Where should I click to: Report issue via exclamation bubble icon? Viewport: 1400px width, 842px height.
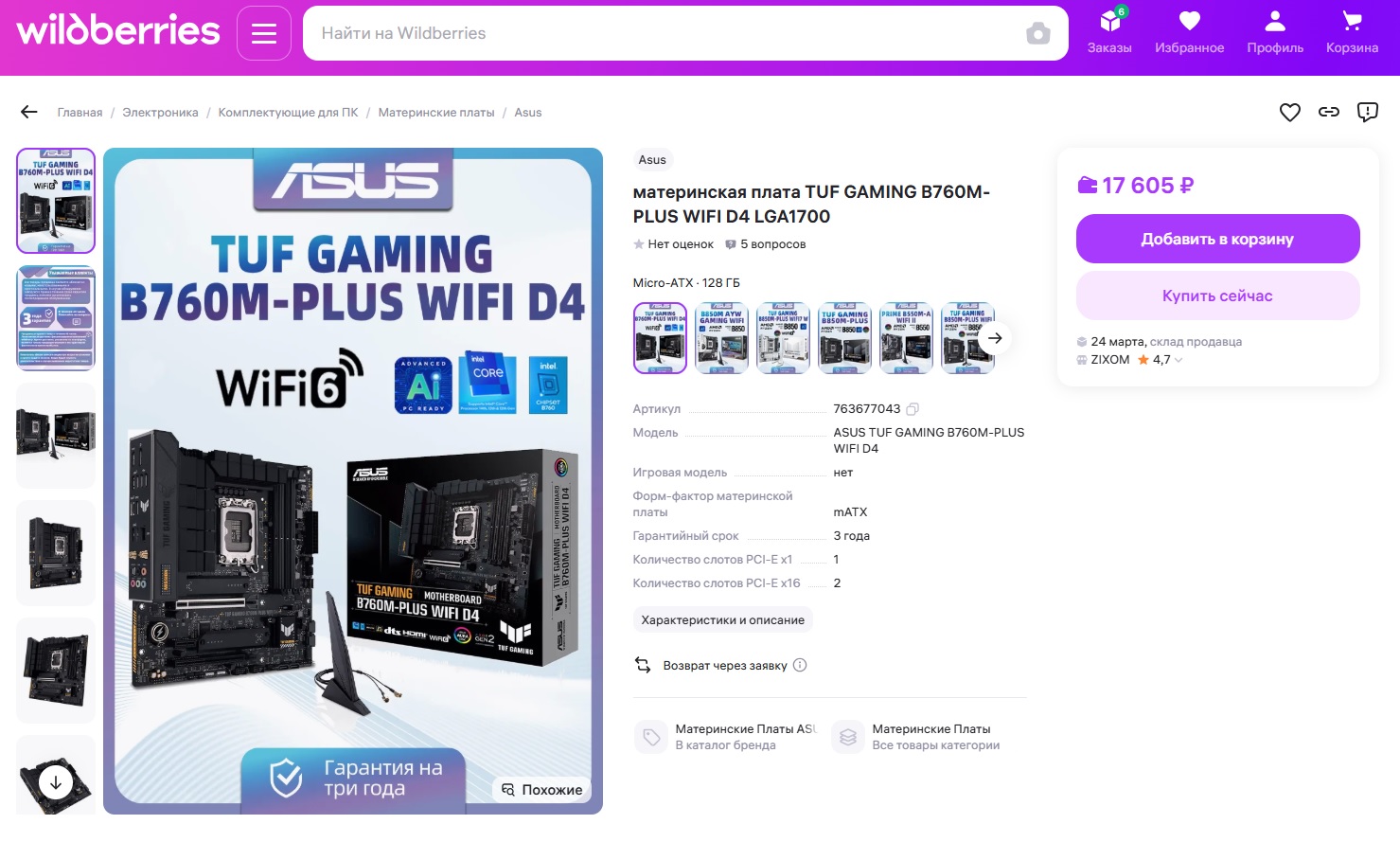coord(1368,112)
